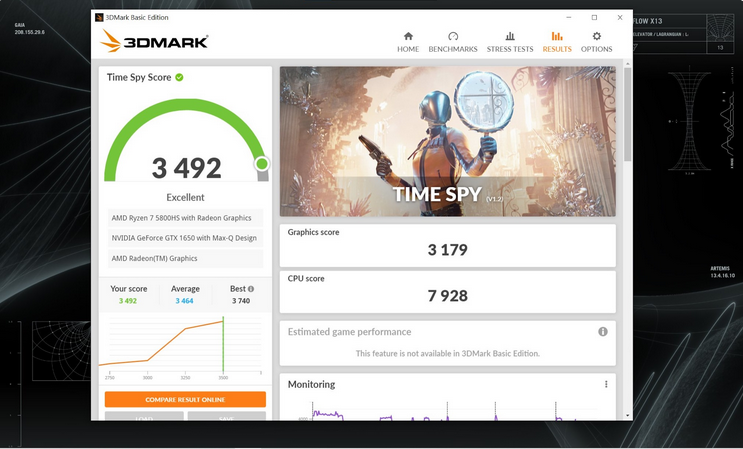Screen dimensions: 743x449
Task: Click the Monitoring heading
Action: (311, 384)
